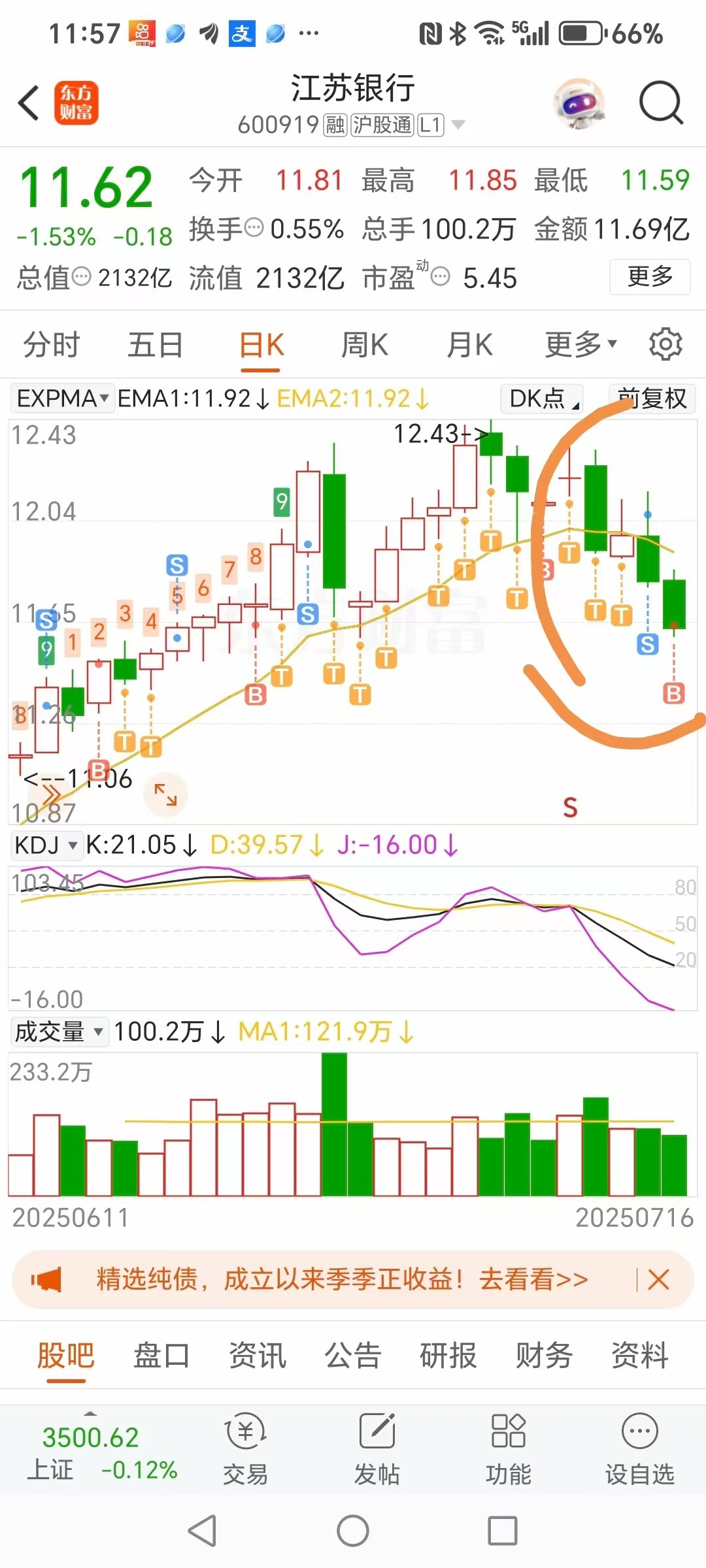
Task: Expand the 更多 chart period dropdown
Action: click(x=581, y=344)
